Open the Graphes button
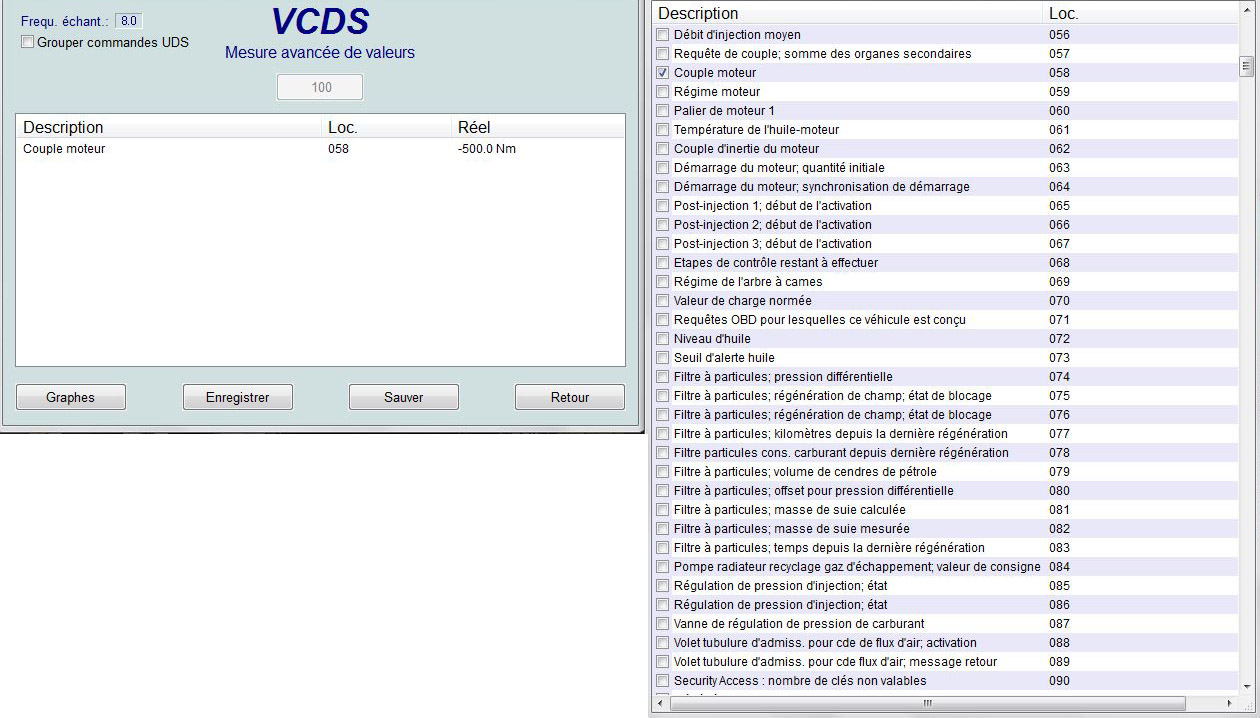Image resolution: width=1260 pixels, height=718 pixels. pyautogui.click(x=71, y=397)
